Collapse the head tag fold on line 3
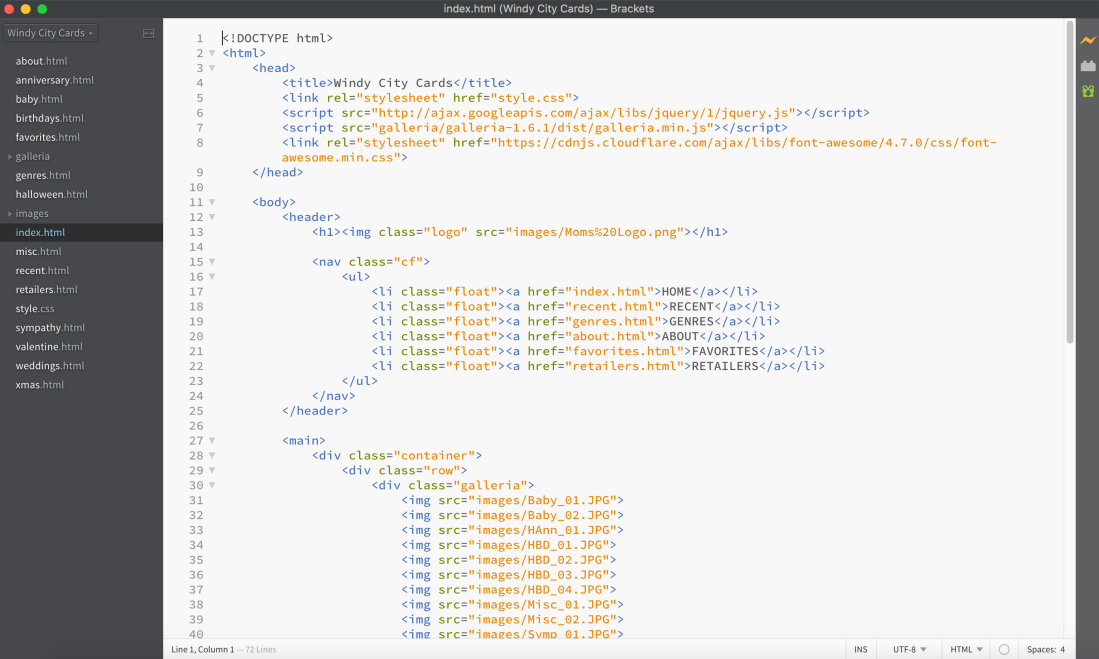The image size is (1099, 659). click(x=212, y=68)
